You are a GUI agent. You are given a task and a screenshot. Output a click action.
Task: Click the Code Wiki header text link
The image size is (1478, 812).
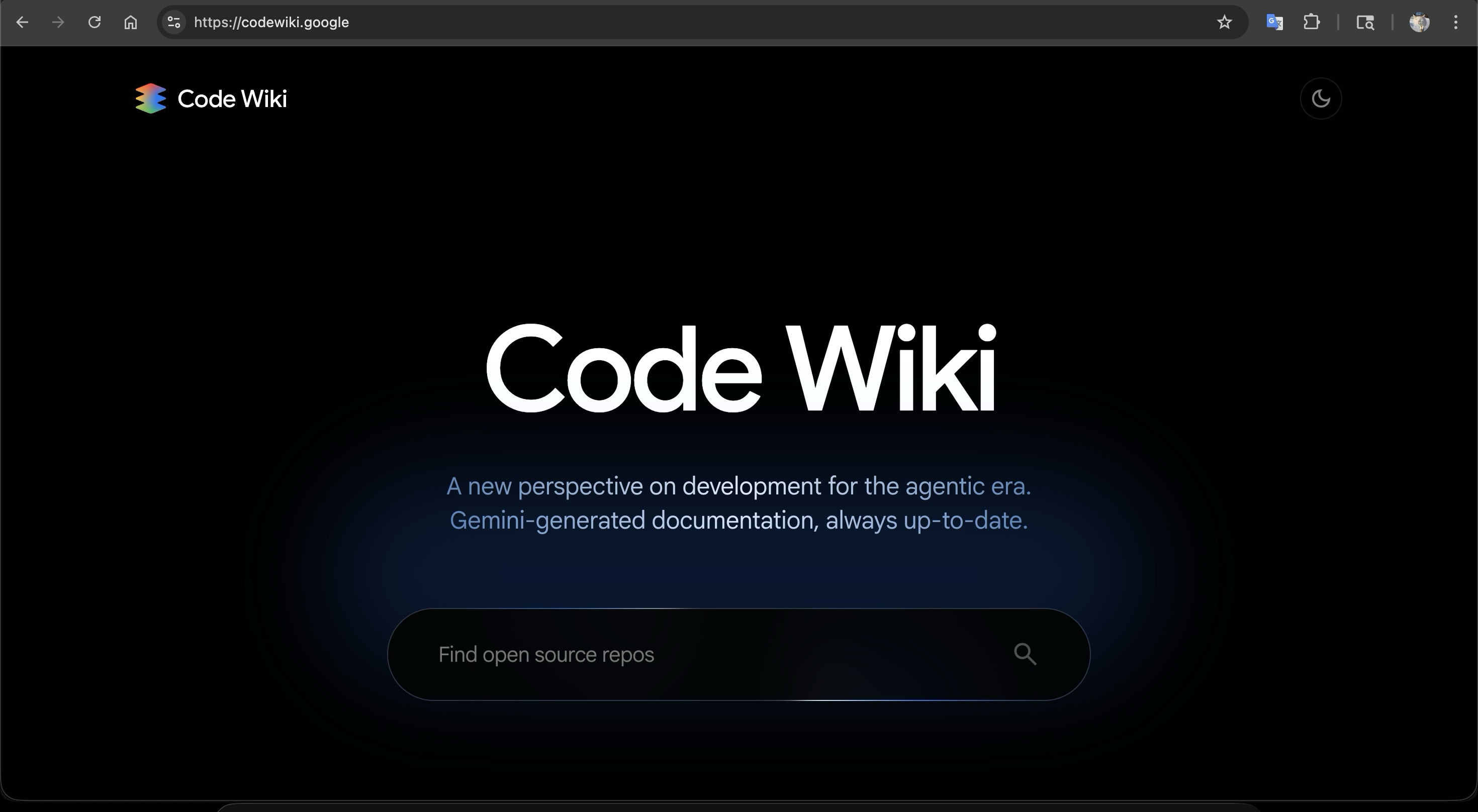tap(232, 98)
